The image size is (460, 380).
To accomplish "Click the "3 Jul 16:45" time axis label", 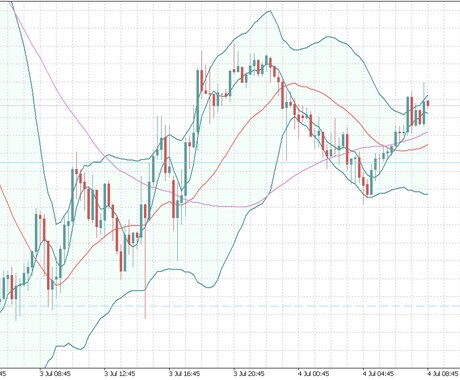I will [x=184, y=374].
